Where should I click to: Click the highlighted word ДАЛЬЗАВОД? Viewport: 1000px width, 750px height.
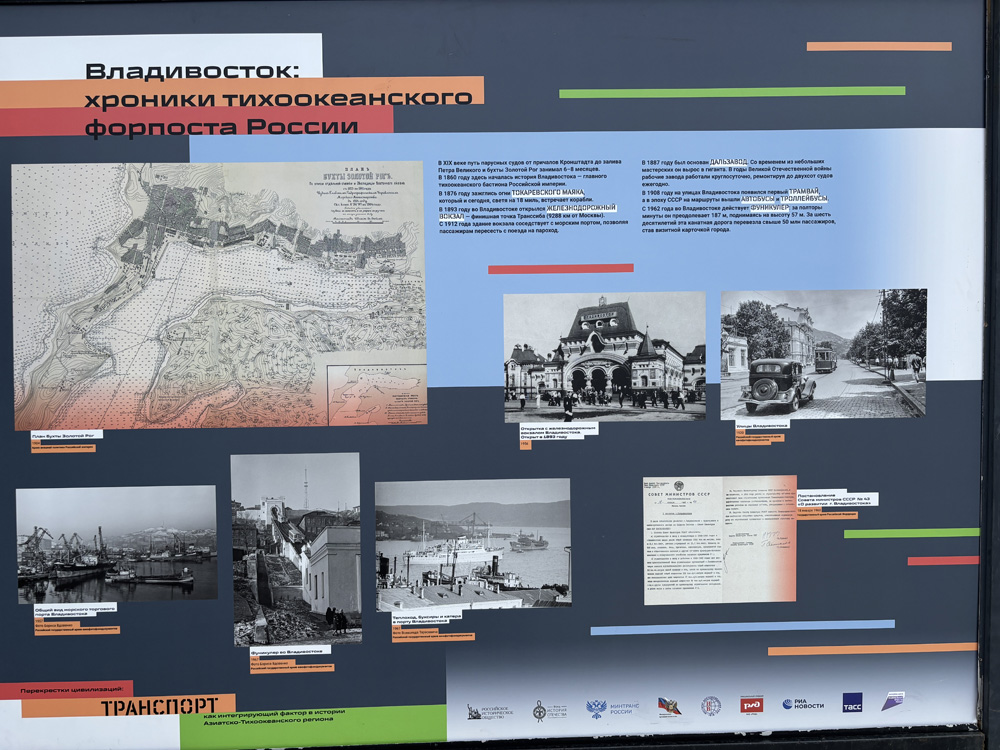[728, 162]
